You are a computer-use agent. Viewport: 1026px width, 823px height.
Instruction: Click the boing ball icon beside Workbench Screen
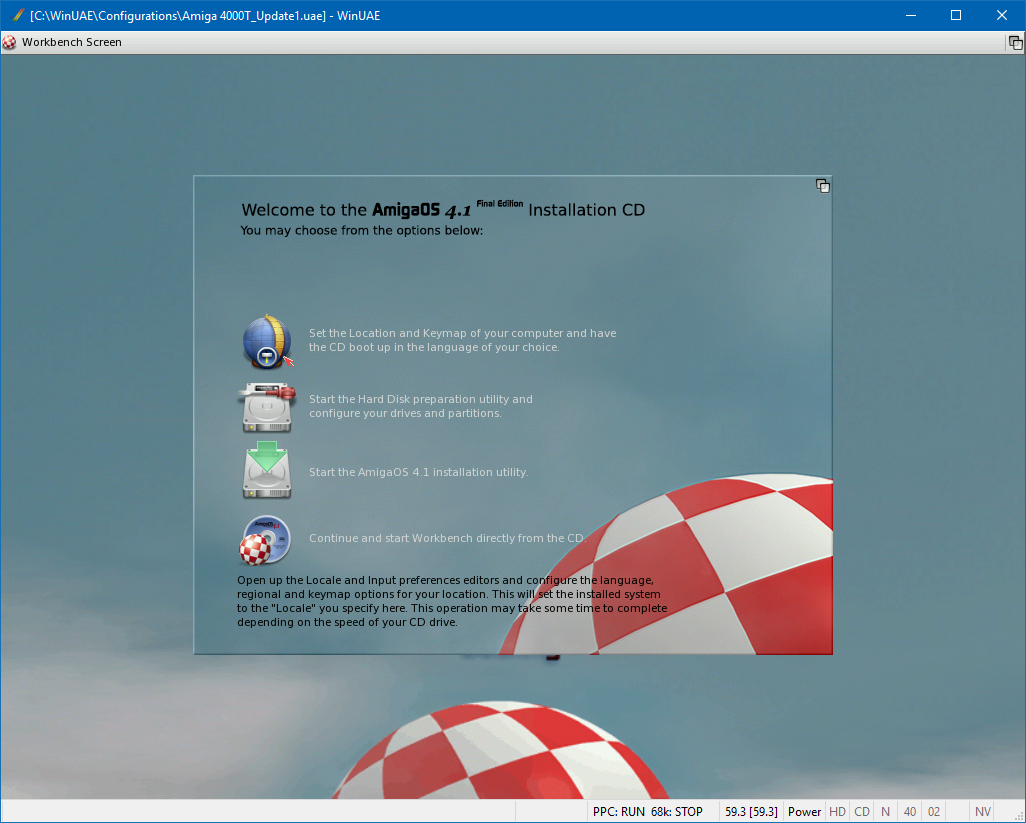[10, 42]
